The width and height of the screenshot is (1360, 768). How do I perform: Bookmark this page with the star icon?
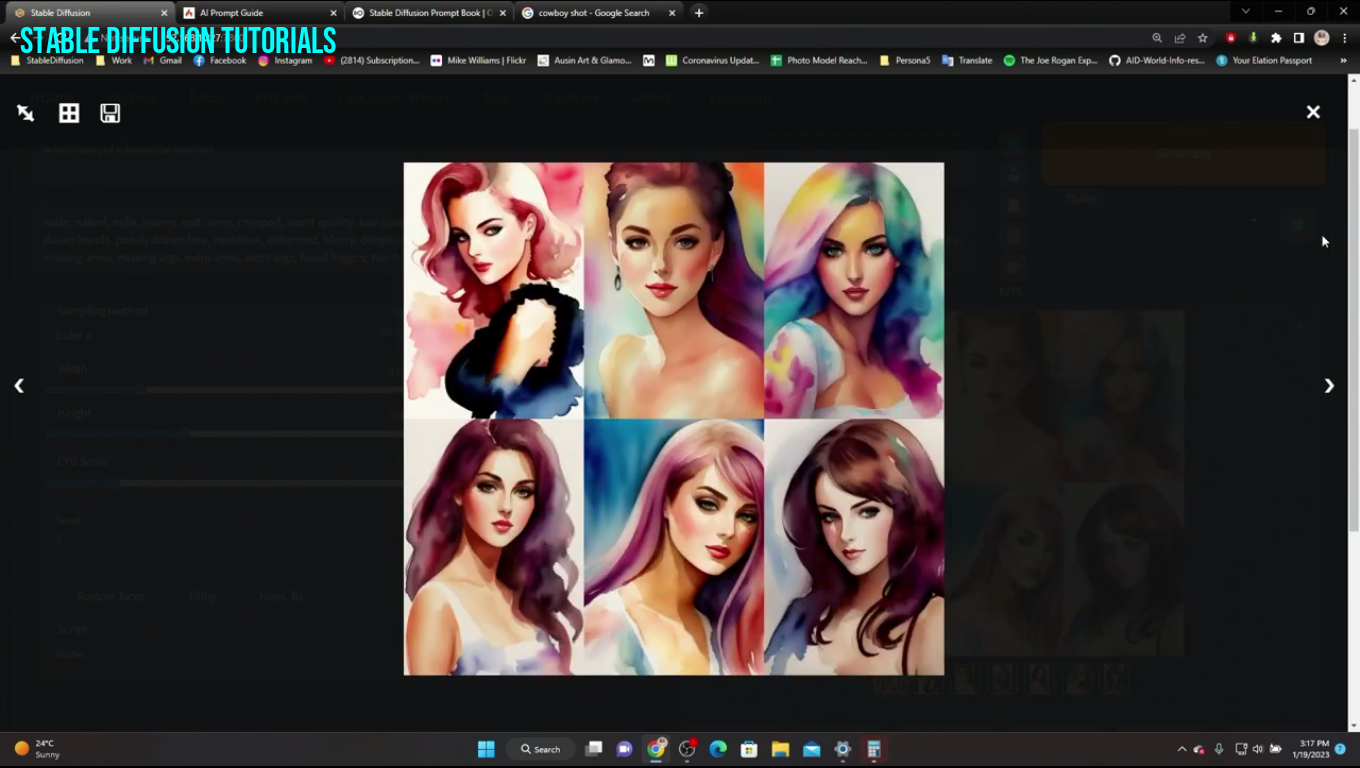(1203, 38)
